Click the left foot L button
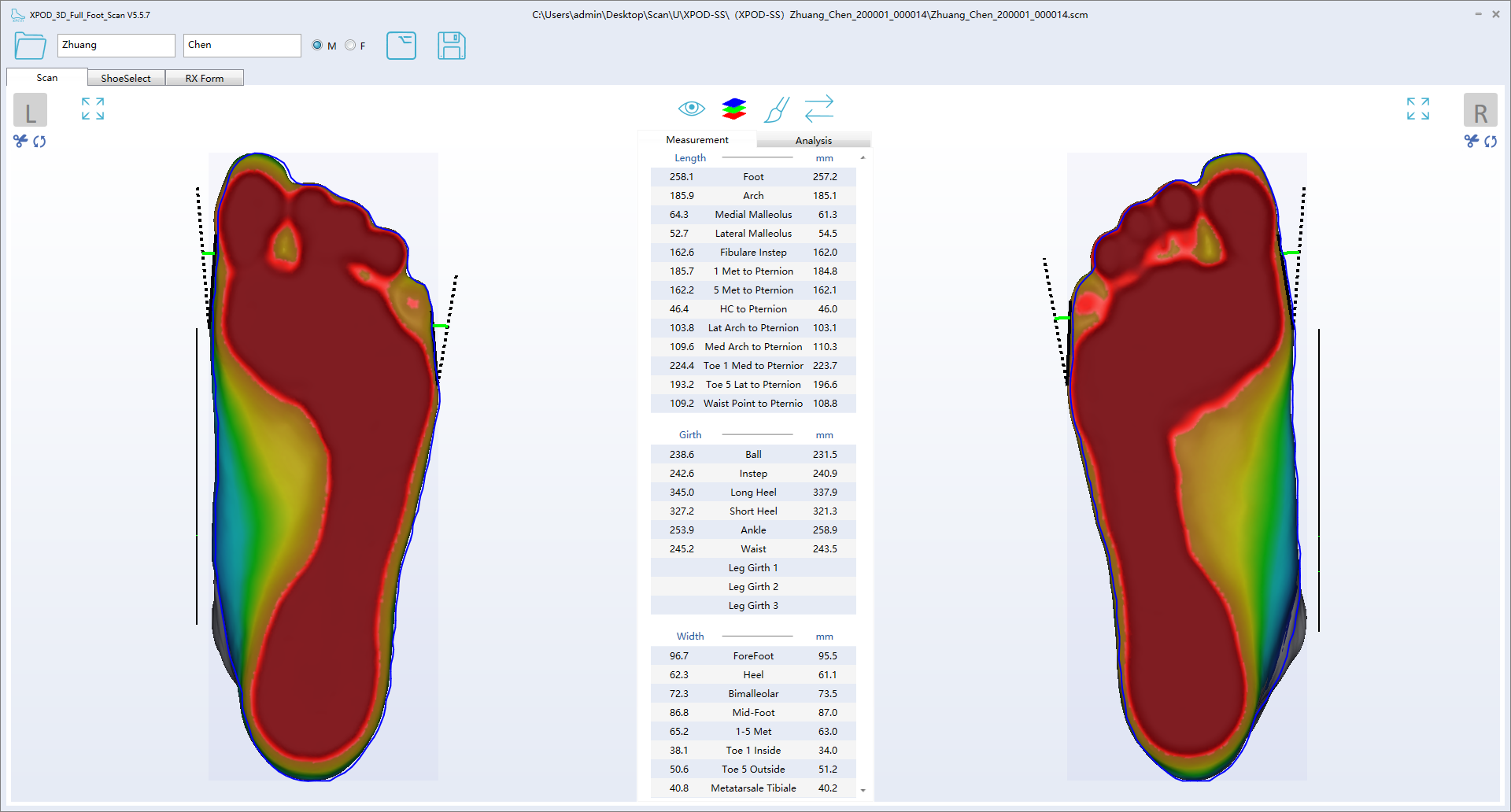Screen dimensions: 1511x812 (30, 110)
